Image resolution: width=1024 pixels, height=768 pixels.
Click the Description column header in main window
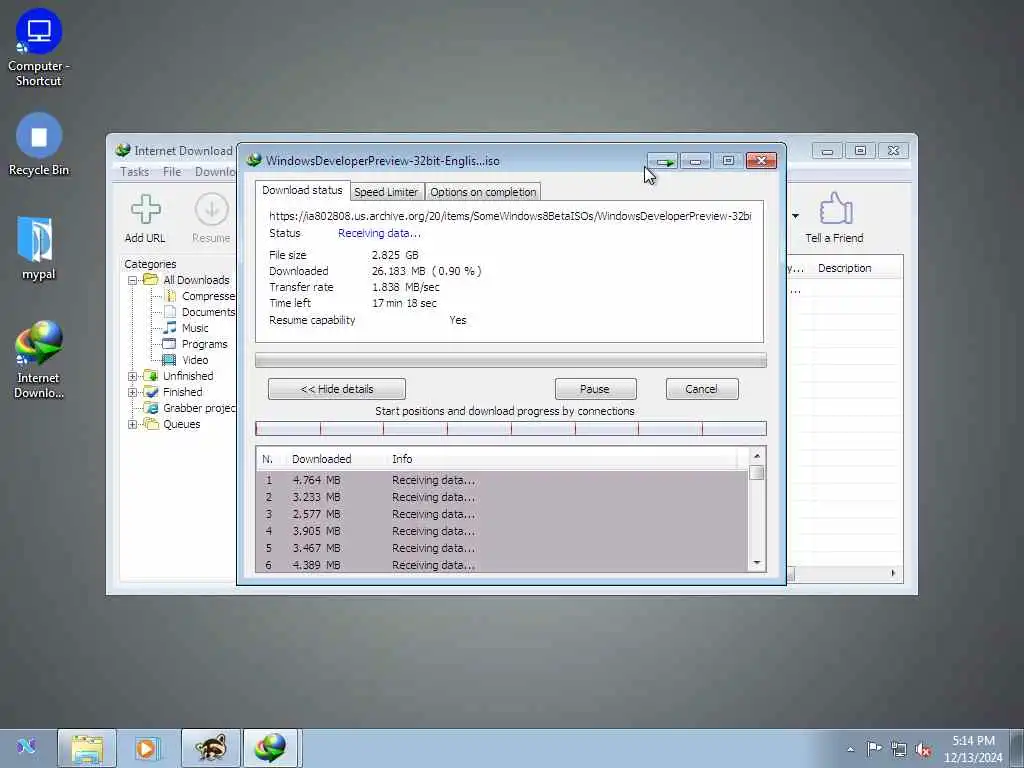pos(844,268)
